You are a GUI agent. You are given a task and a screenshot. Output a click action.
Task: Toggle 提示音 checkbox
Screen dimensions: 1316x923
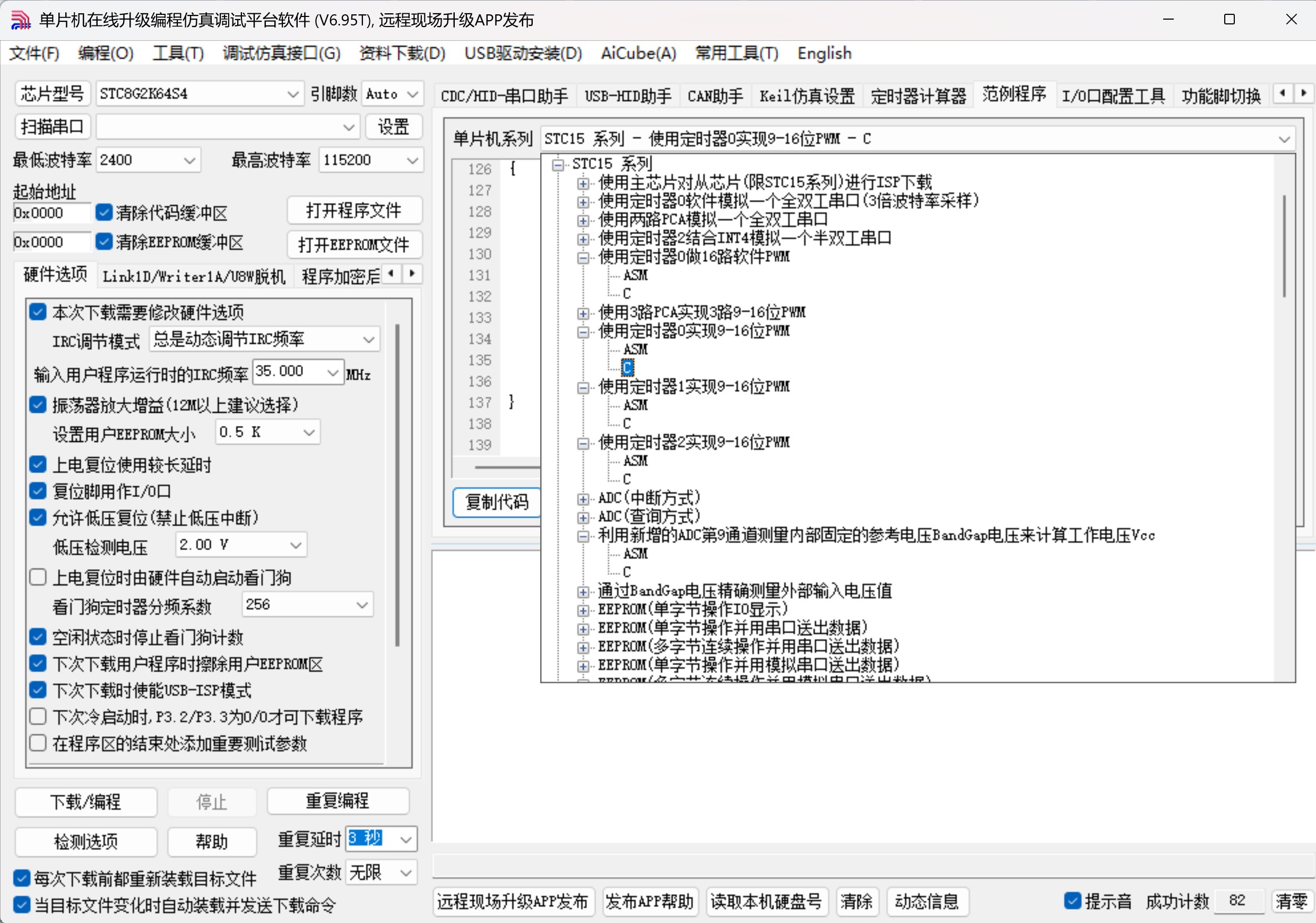pyautogui.click(x=1072, y=901)
